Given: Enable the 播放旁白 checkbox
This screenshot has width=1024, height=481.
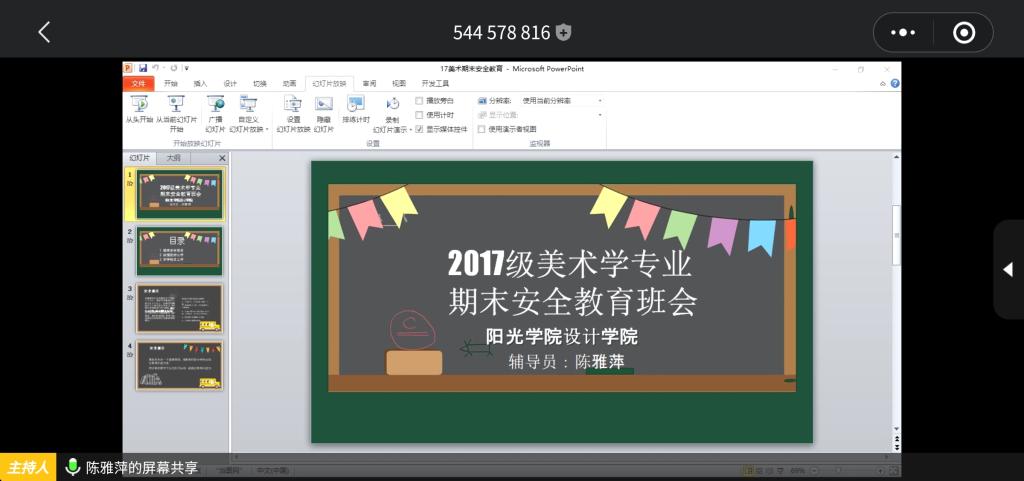Looking at the screenshot, I should click(420, 101).
